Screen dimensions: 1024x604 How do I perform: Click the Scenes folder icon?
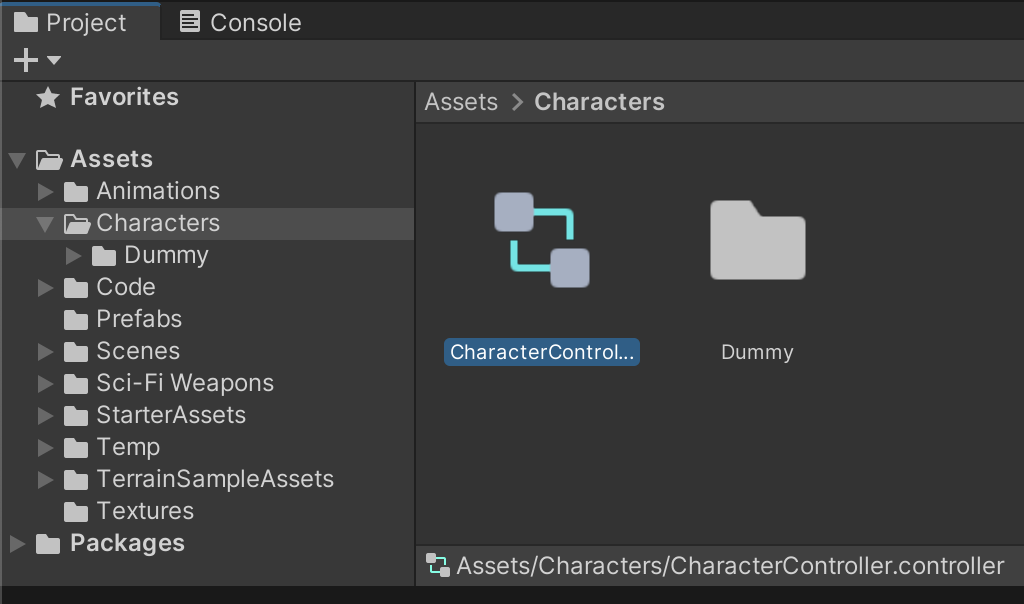point(76,352)
